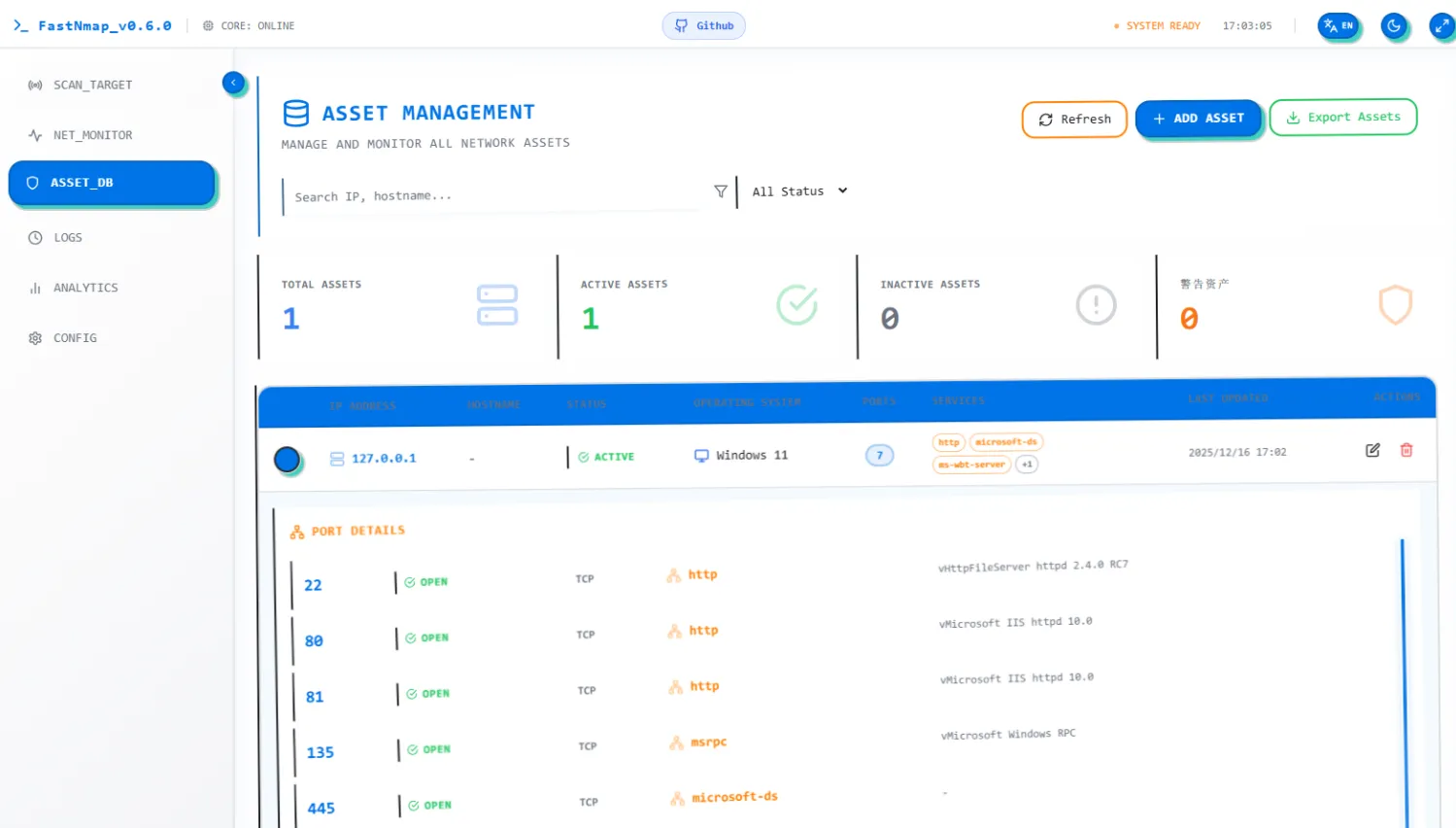The width and height of the screenshot is (1456, 828).
Task: Click the edit icon for asset 127.0.0.1
Action: pyautogui.click(x=1372, y=450)
